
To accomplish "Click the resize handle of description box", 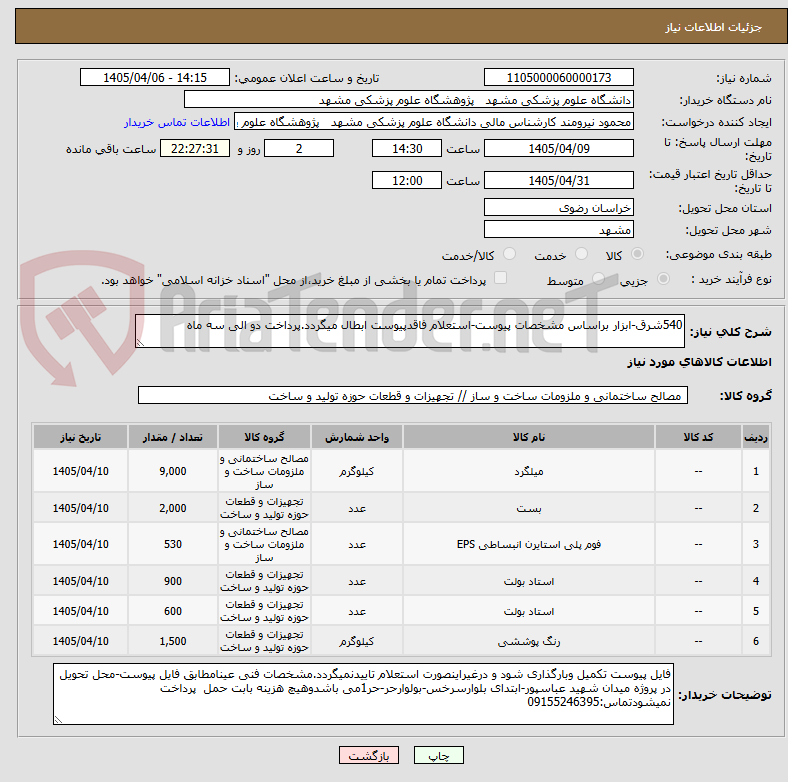I will coord(140,343).
